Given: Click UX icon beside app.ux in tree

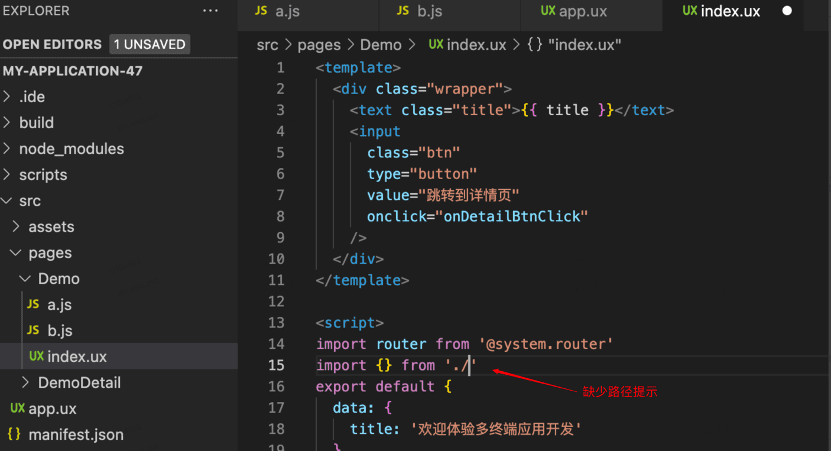Looking at the screenshot, I should tap(18, 408).
